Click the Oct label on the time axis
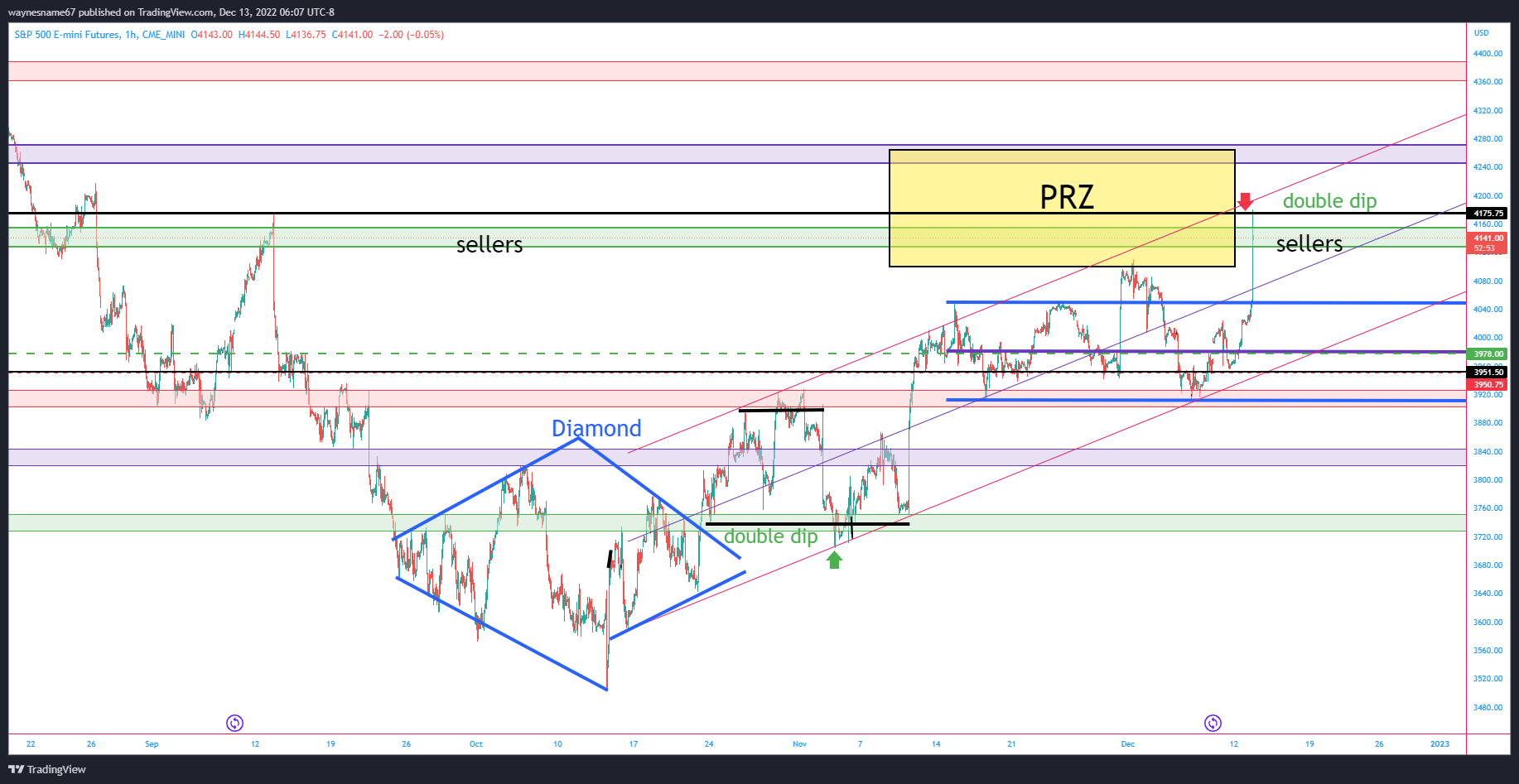Screen dimensions: 1519x784 476,744
